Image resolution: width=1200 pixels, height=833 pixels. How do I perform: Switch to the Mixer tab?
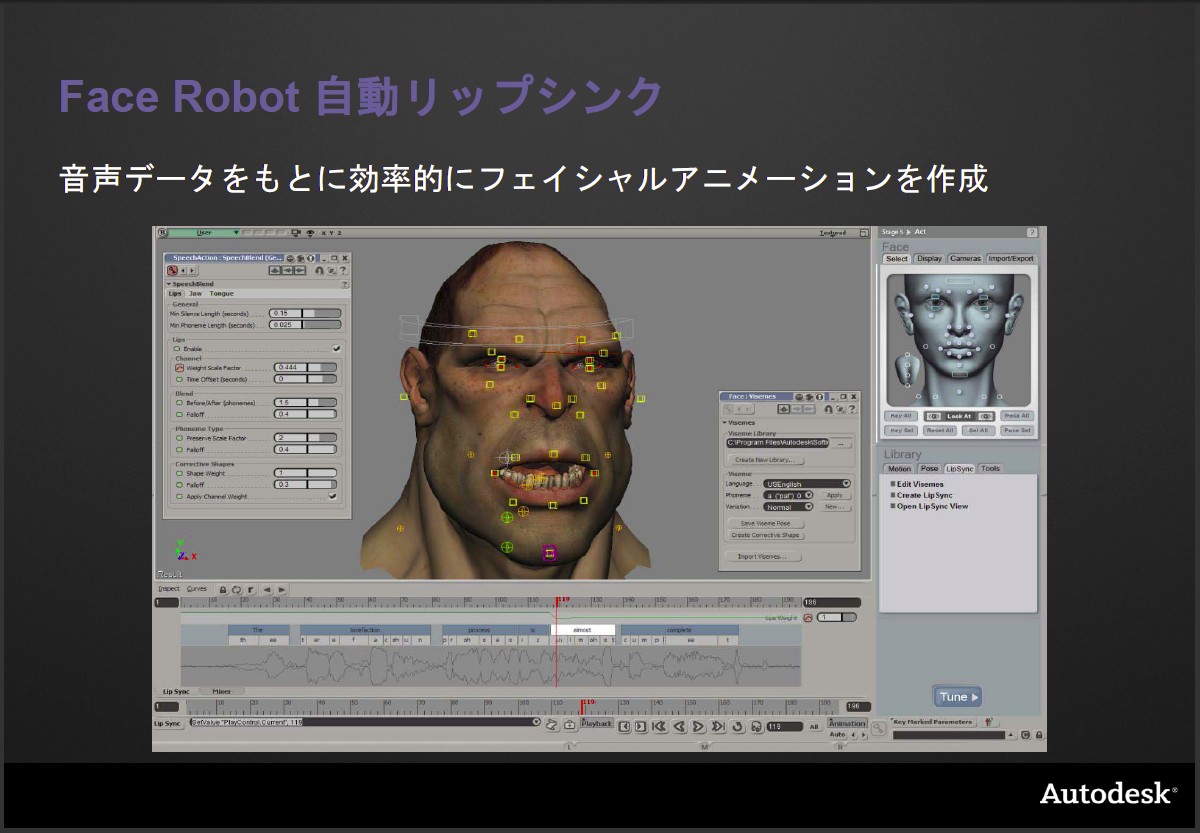point(222,691)
